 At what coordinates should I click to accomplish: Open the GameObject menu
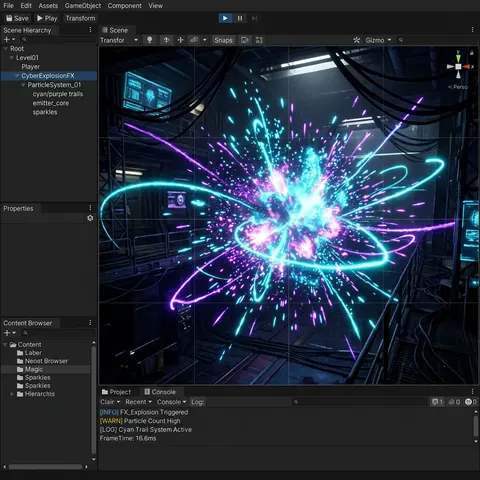(83, 6)
